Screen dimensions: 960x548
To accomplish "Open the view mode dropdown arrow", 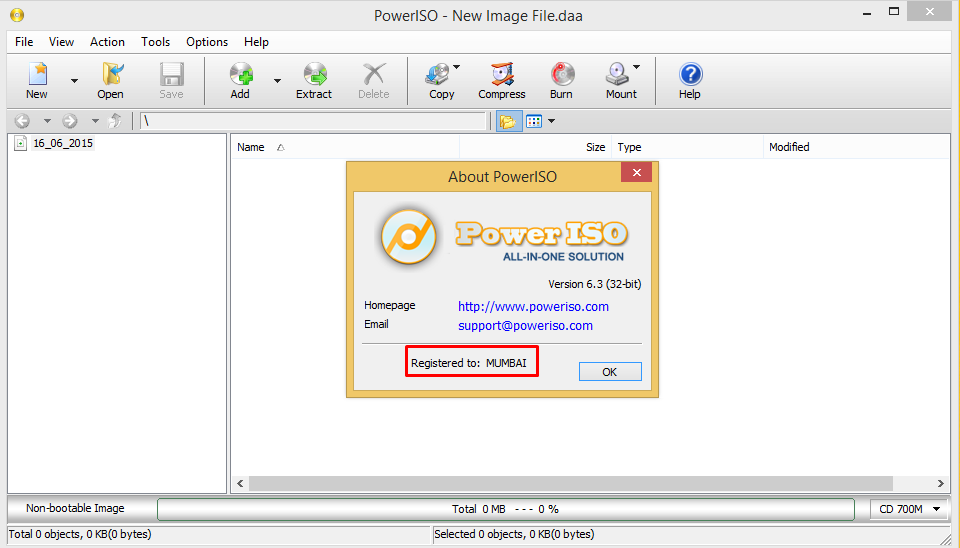I will pyautogui.click(x=552, y=121).
